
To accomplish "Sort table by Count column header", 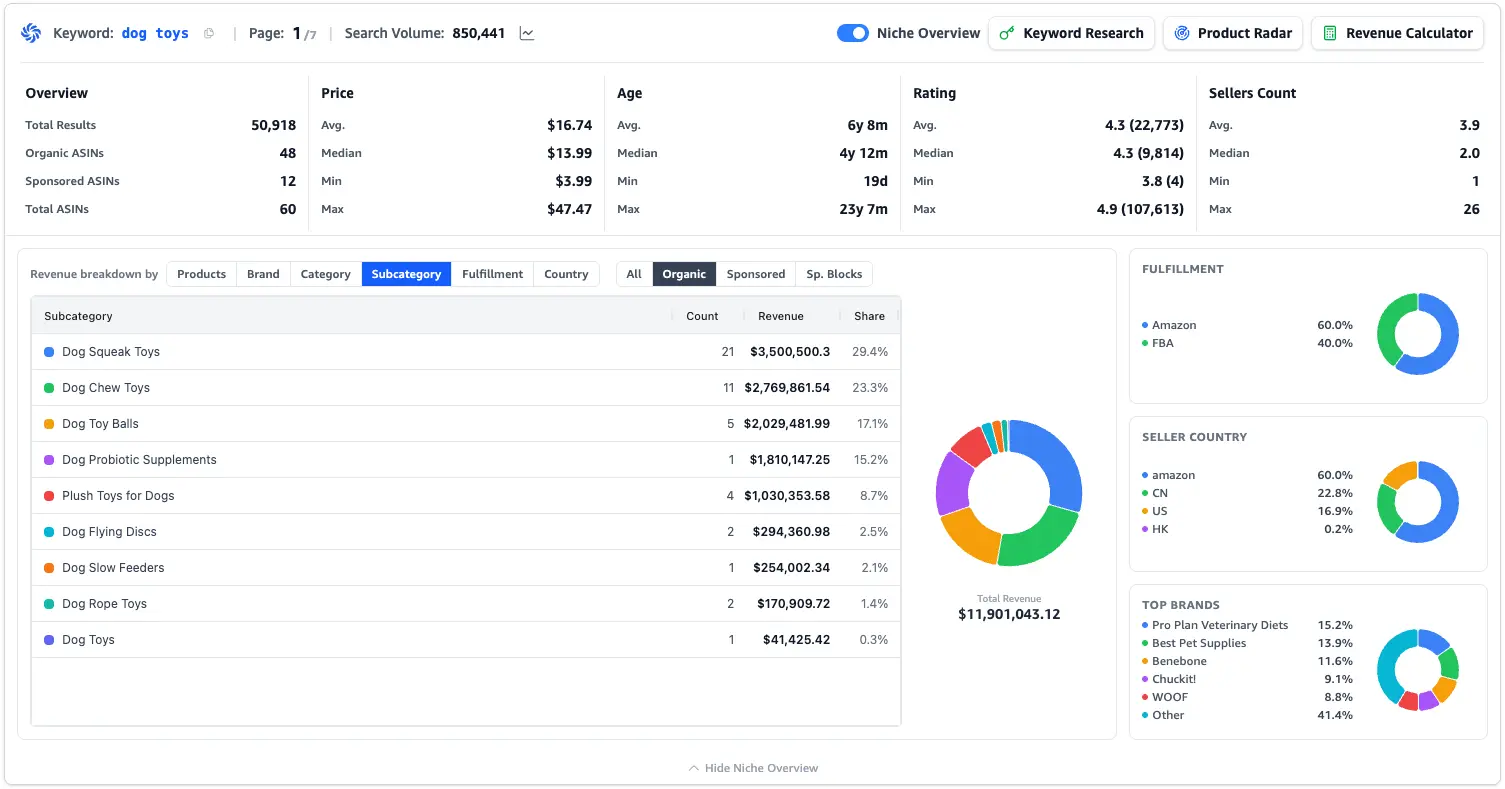I will (702, 316).
